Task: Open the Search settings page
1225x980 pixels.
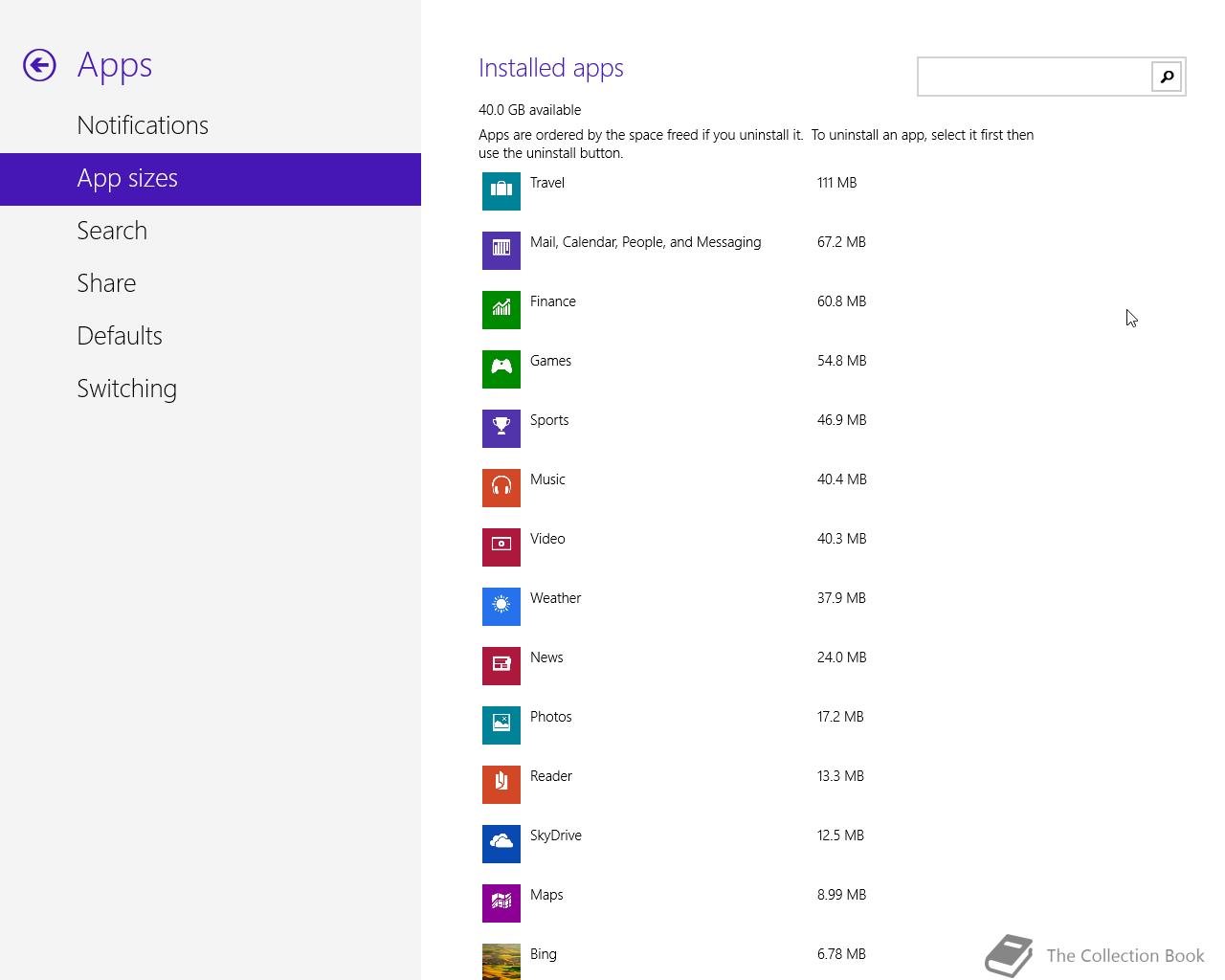Action: (211, 231)
